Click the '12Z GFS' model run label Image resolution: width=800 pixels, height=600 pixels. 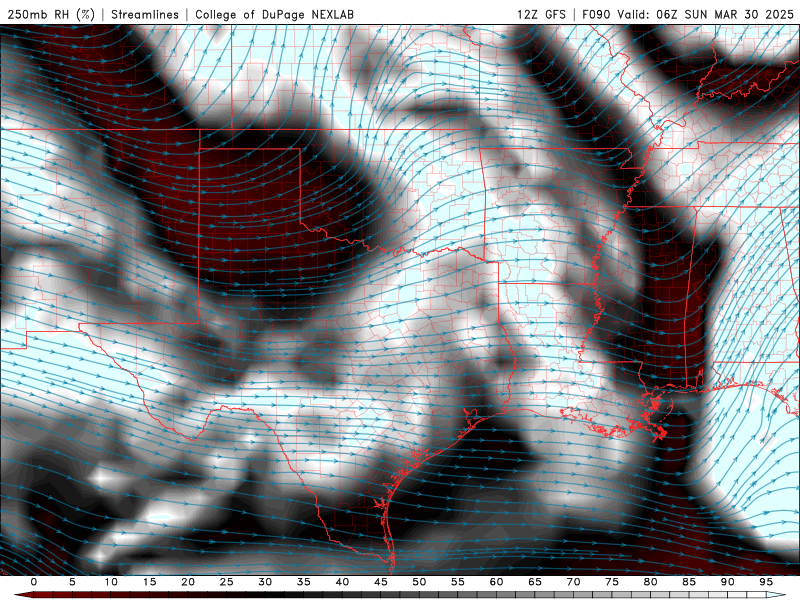click(541, 14)
